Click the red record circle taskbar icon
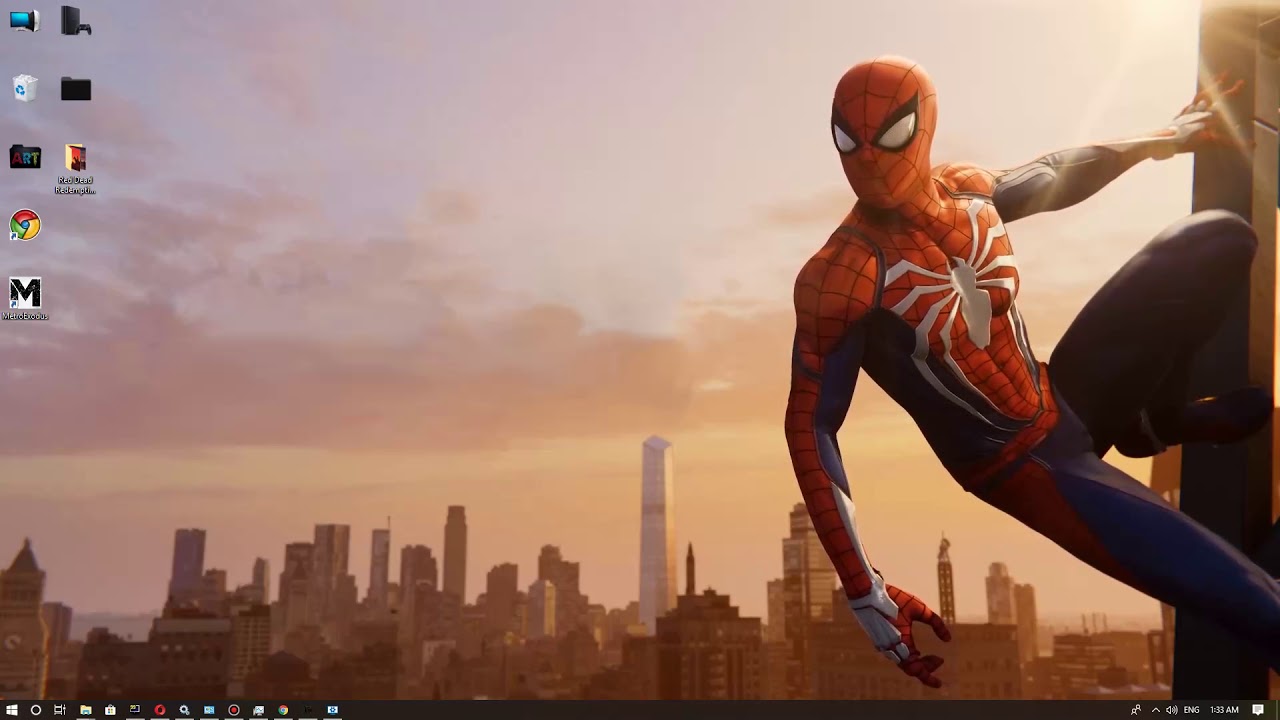 (234, 710)
